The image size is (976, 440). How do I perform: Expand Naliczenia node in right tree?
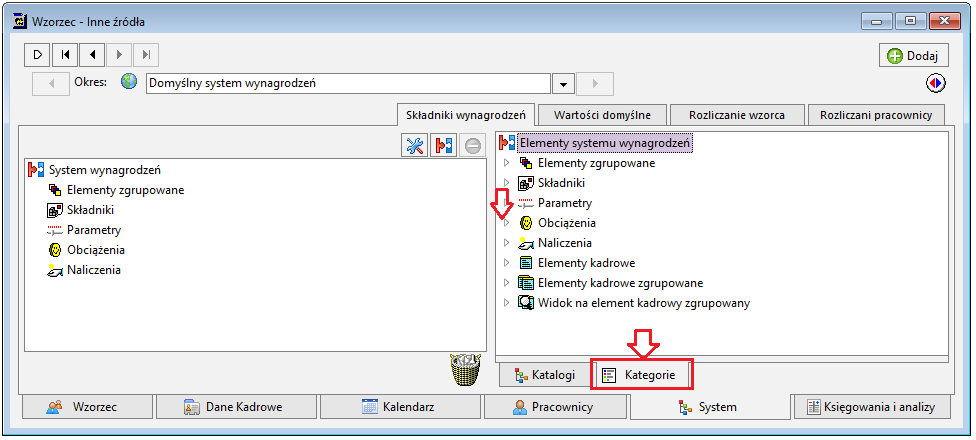pos(506,243)
